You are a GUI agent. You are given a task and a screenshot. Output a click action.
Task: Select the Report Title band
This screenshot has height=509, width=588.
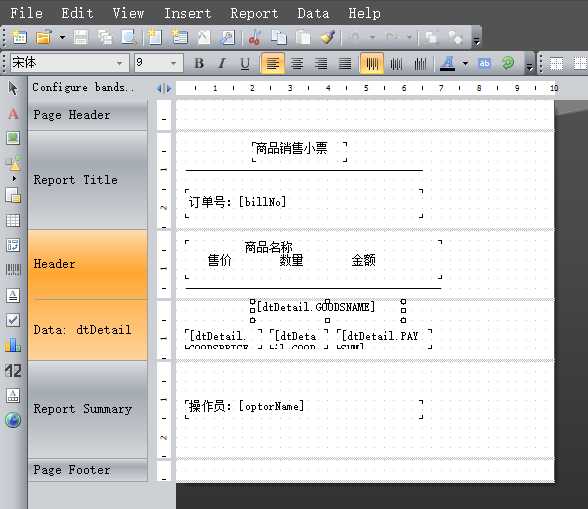tap(88, 180)
